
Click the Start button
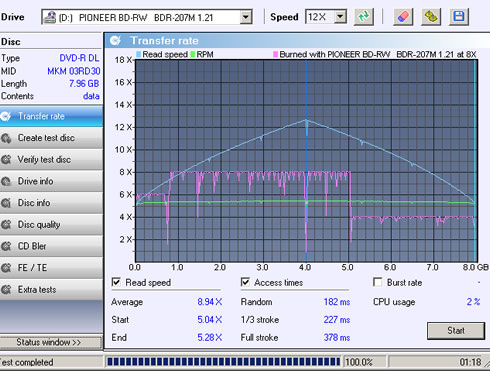[x=456, y=331]
